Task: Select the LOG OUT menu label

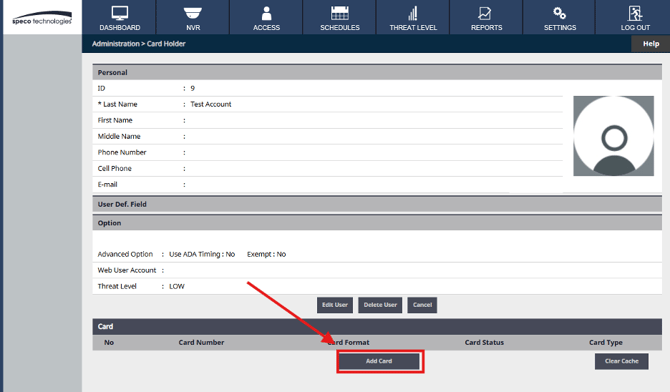Action: coord(635,27)
